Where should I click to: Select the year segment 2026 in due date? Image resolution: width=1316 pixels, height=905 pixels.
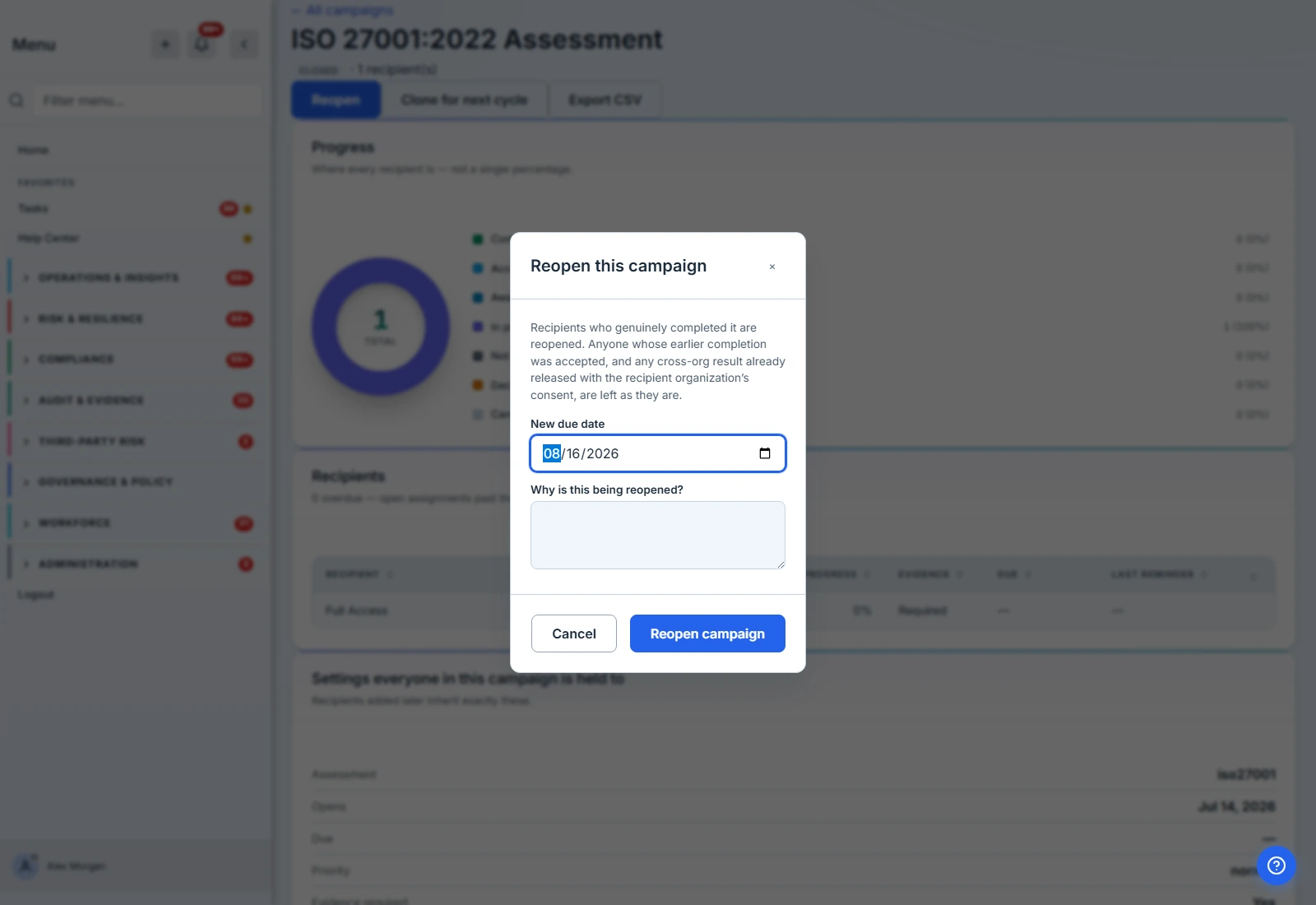(602, 453)
